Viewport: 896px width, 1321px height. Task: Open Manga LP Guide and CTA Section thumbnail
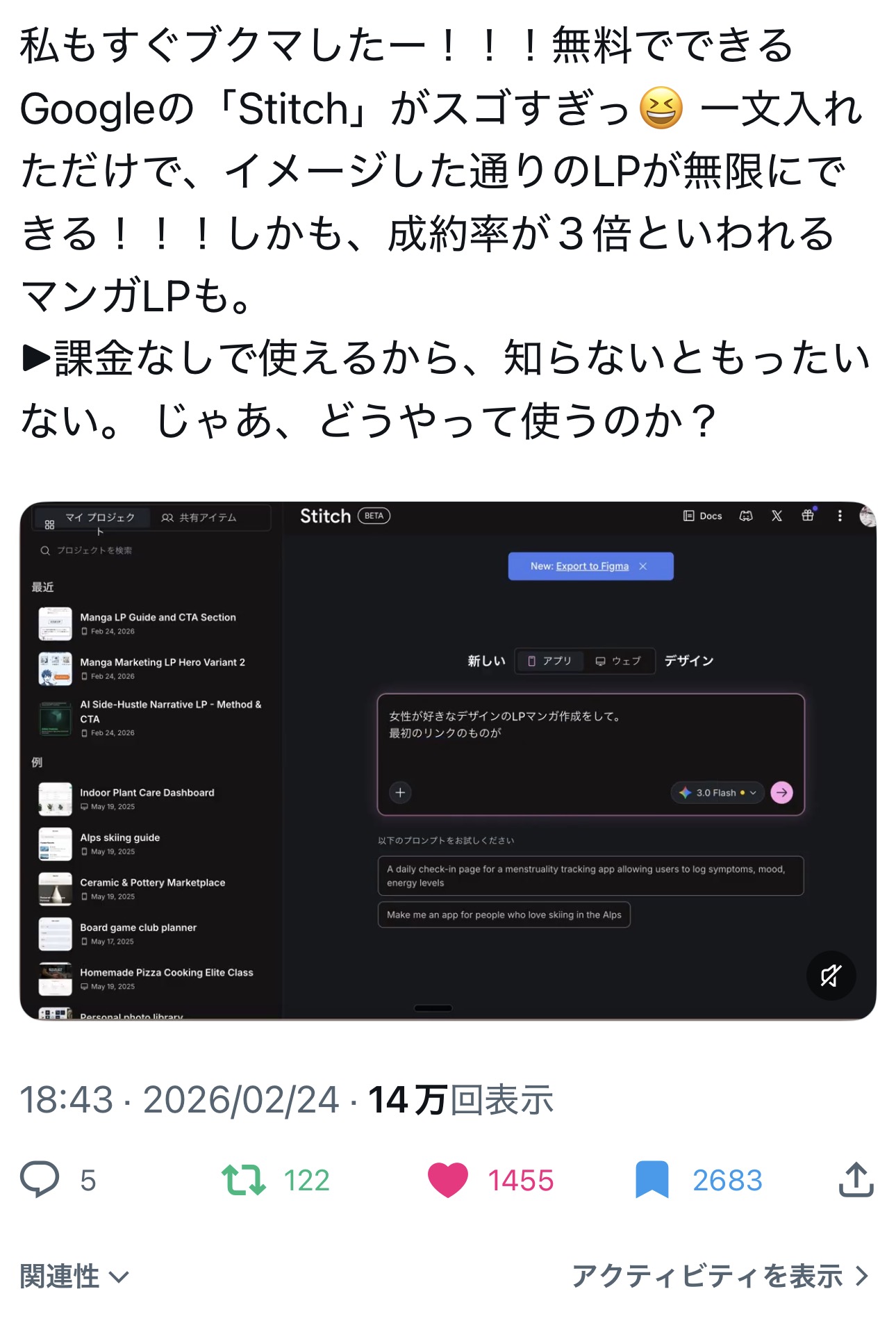pyautogui.click(x=55, y=623)
